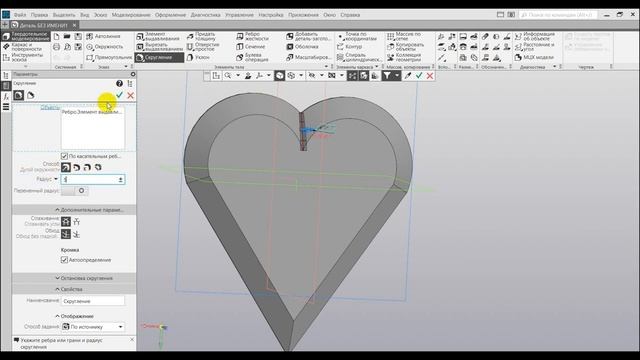This screenshot has width=640, height=360.
Task: Open Радиус label dropdown arrow
Action: point(56,179)
